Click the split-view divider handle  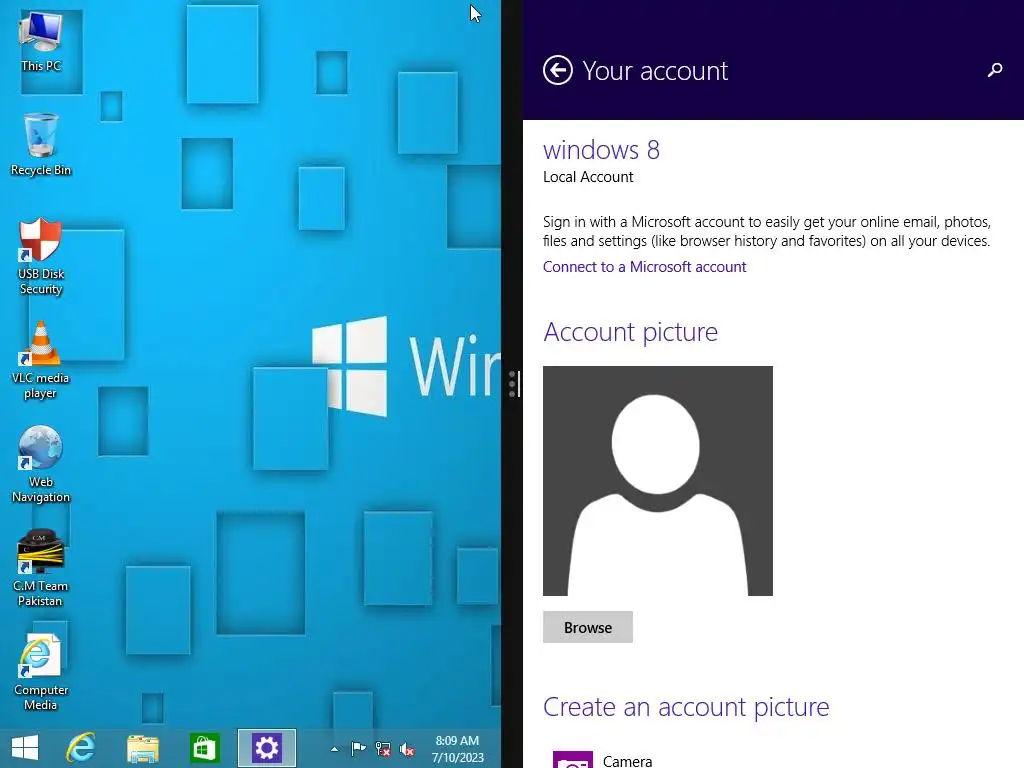click(513, 384)
